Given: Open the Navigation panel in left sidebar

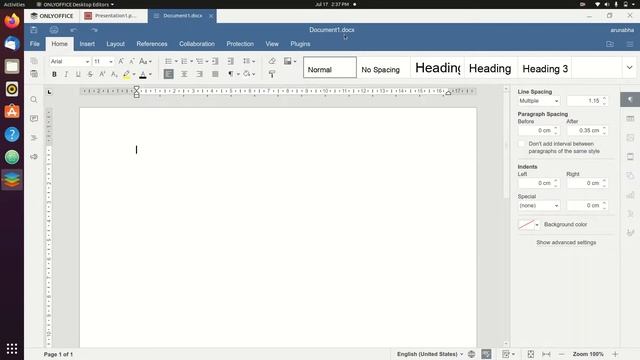Looking at the screenshot, I should tap(34, 138).
